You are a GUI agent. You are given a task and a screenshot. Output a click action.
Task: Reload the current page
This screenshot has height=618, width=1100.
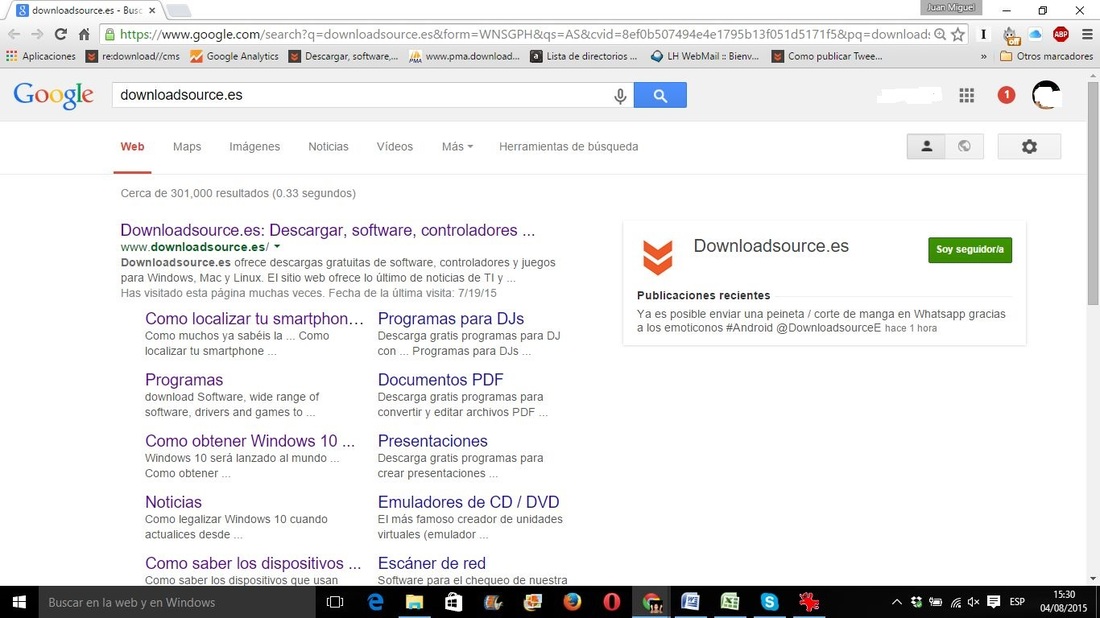tap(61, 34)
